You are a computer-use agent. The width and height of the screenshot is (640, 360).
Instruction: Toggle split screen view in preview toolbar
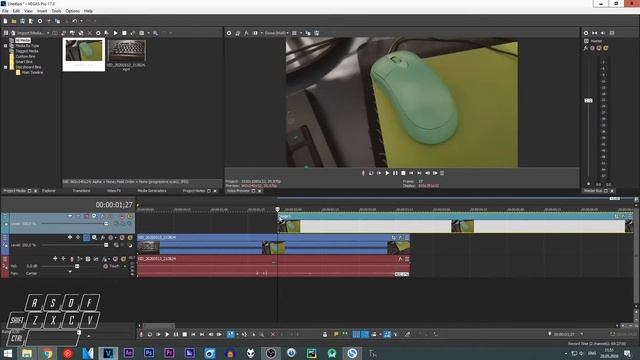click(255, 33)
